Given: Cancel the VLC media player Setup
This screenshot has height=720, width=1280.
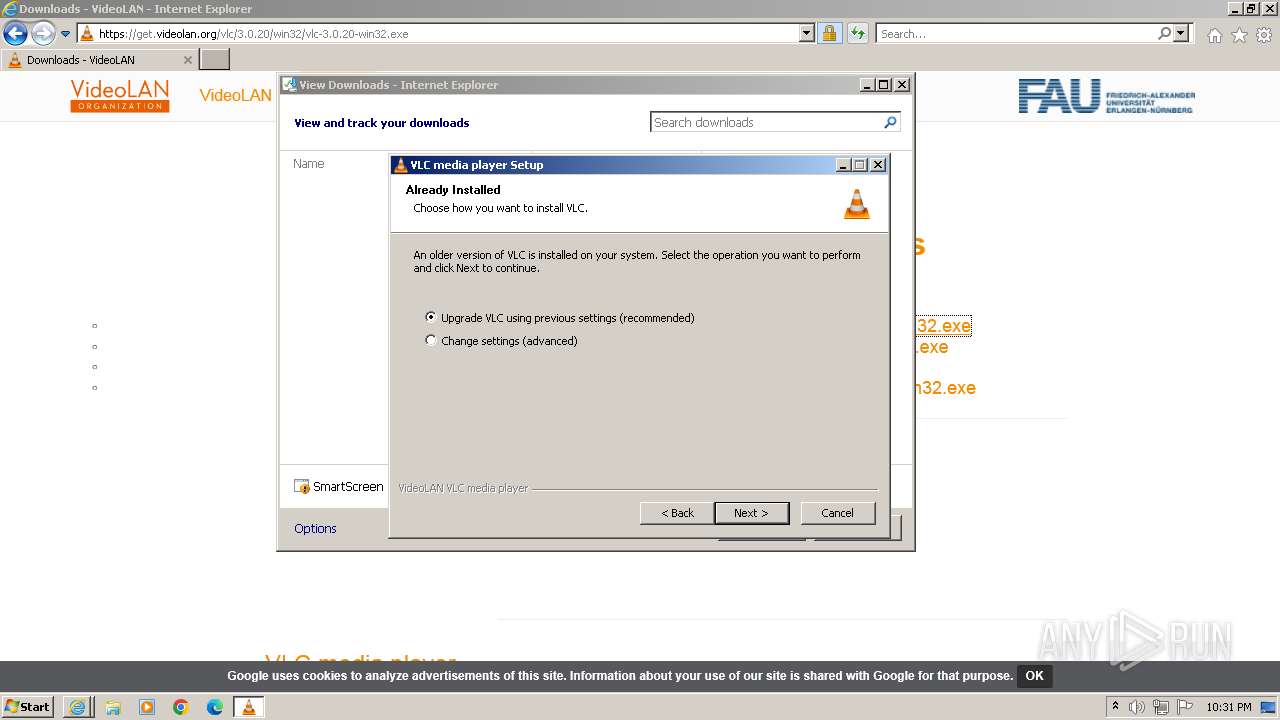Looking at the screenshot, I should click(838, 513).
